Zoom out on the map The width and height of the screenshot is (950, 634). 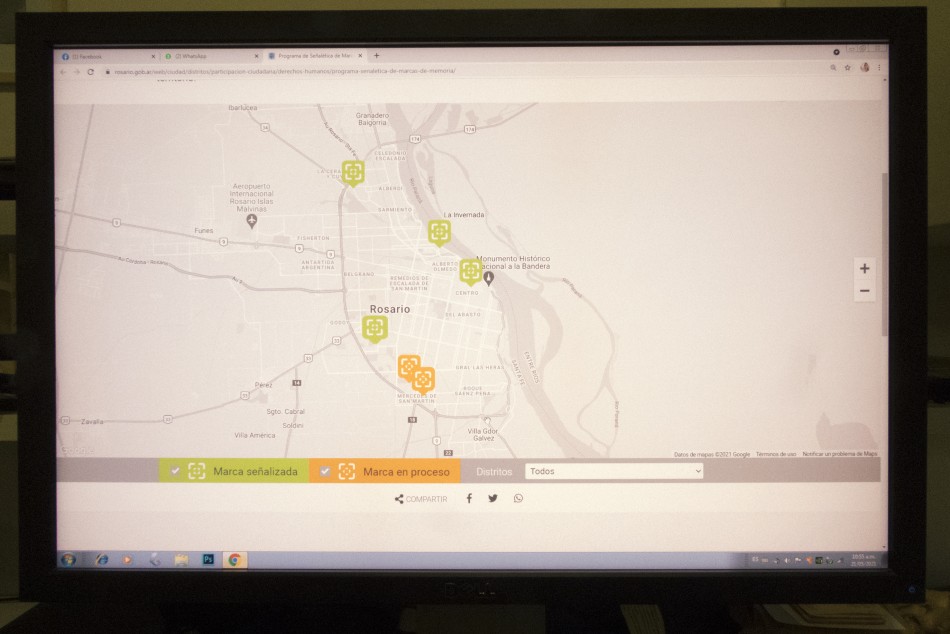click(x=864, y=291)
